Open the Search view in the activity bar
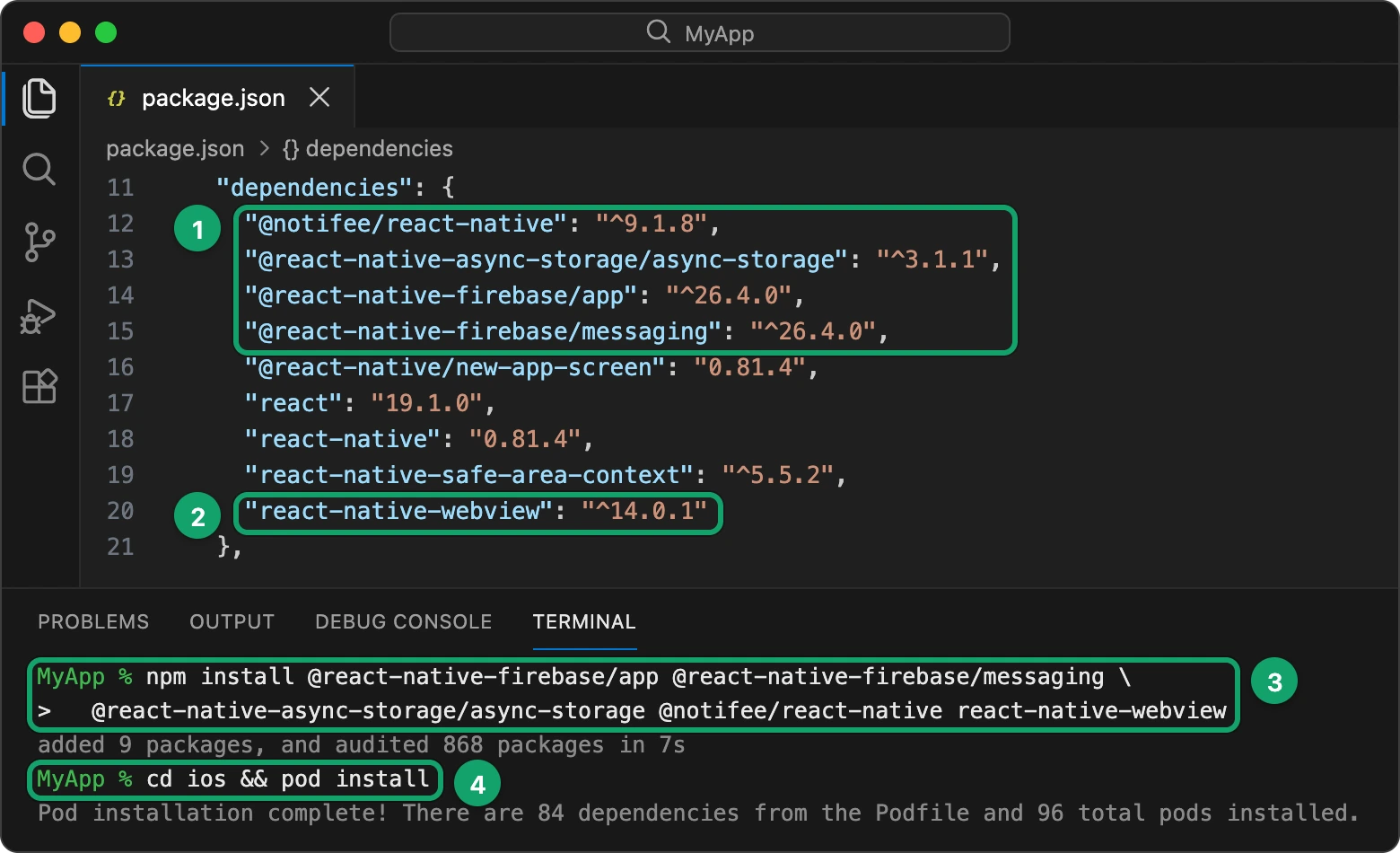 tap(39, 169)
